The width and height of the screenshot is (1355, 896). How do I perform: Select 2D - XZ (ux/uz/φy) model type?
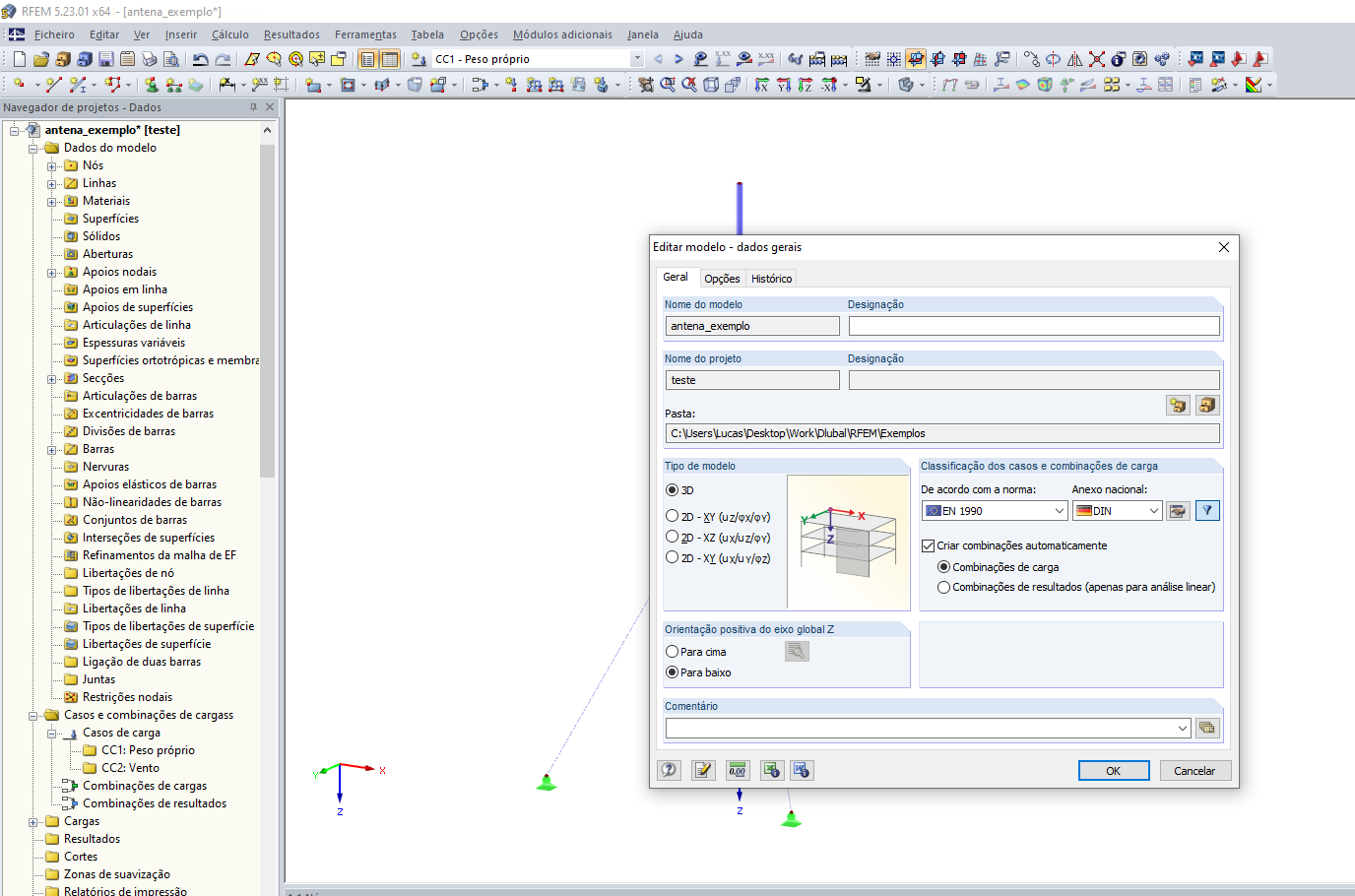coord(673,537)
